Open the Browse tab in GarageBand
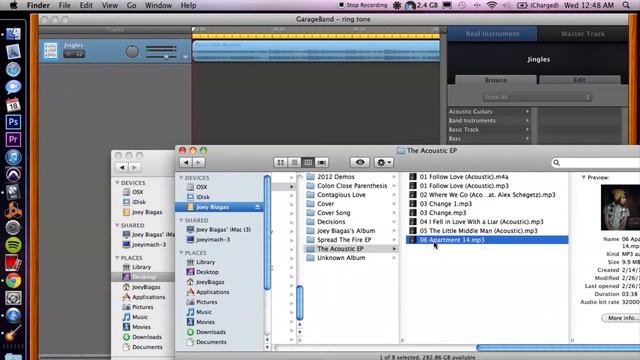 click(496, 80)
